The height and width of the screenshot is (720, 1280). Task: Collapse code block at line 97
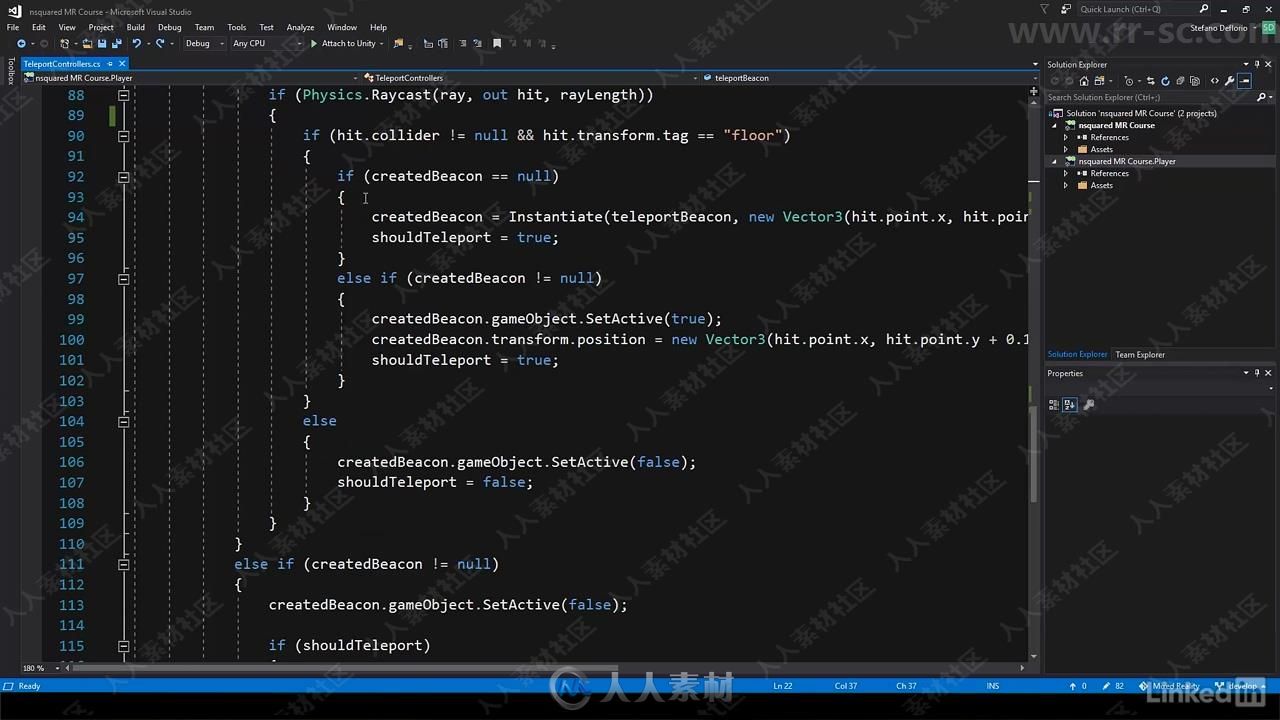[x=124, y=279]
